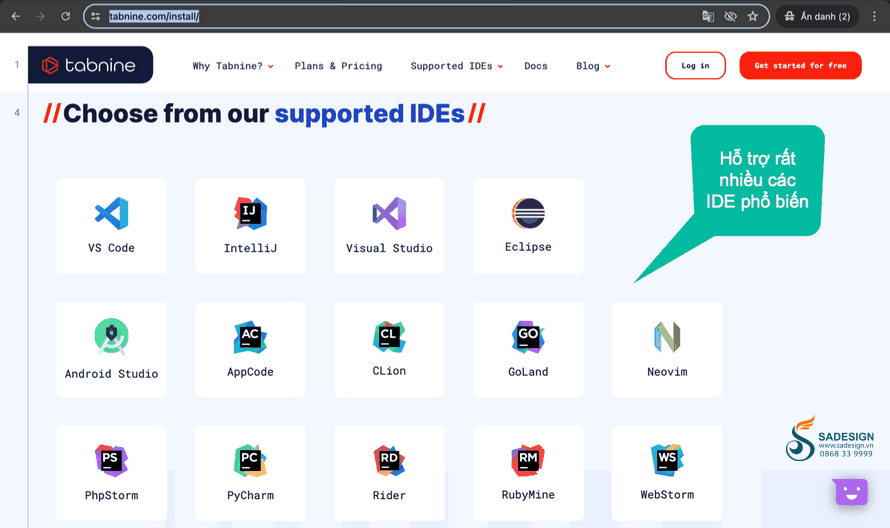
Task: Click the 'Visual Studio' label text
Action: point(389,248)
